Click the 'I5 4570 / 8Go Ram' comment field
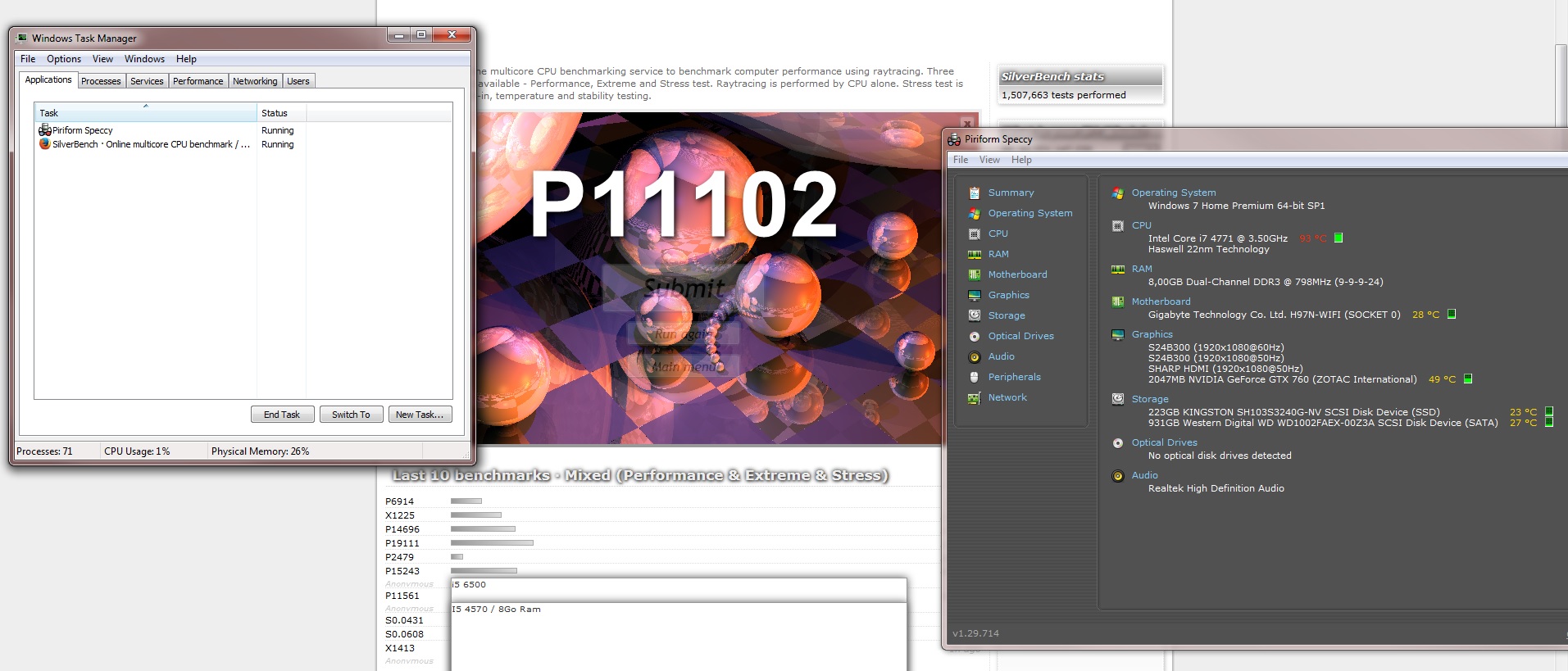1568x671 pixels. (679, 637)
